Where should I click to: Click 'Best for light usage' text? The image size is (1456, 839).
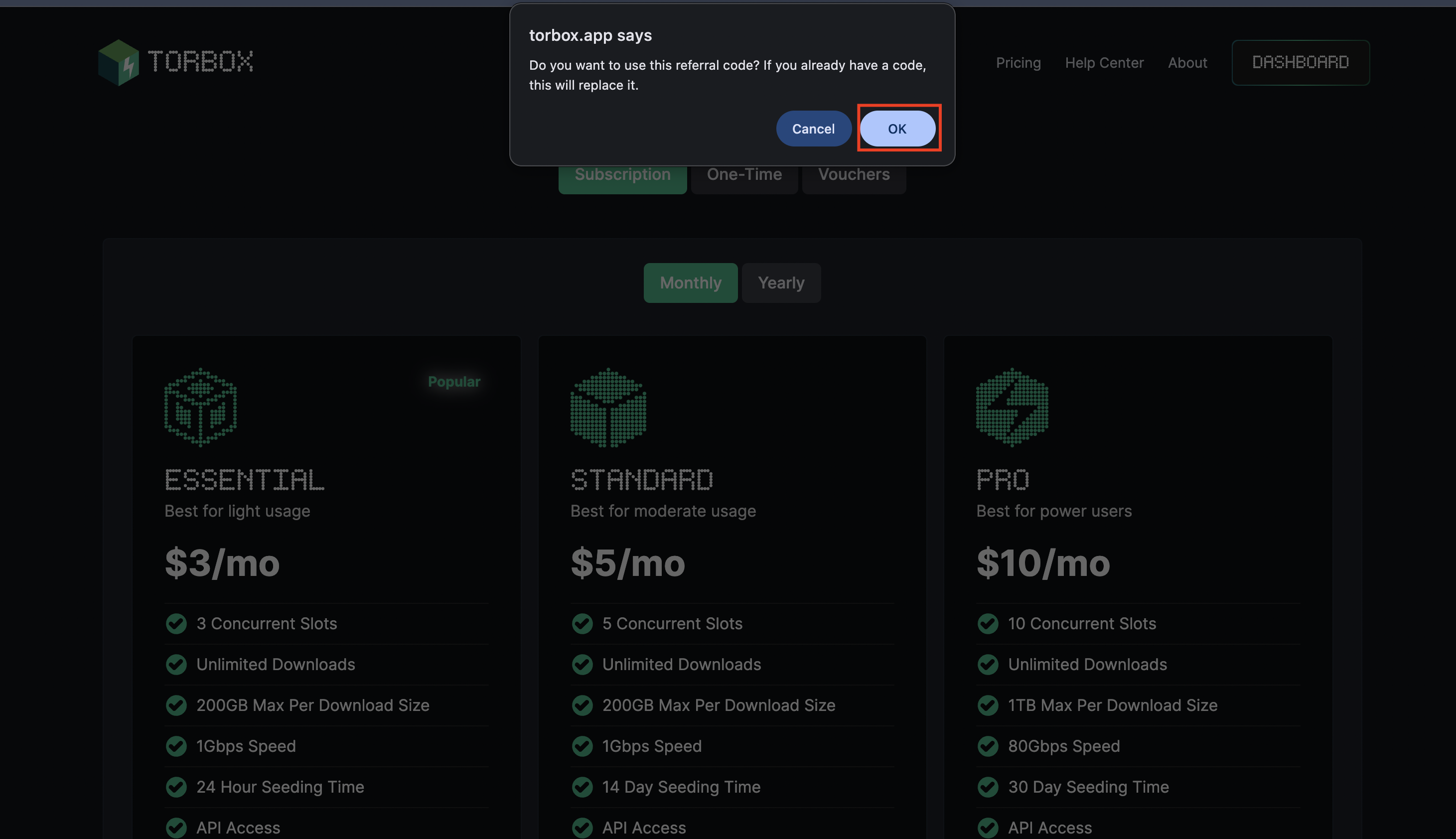237,511
